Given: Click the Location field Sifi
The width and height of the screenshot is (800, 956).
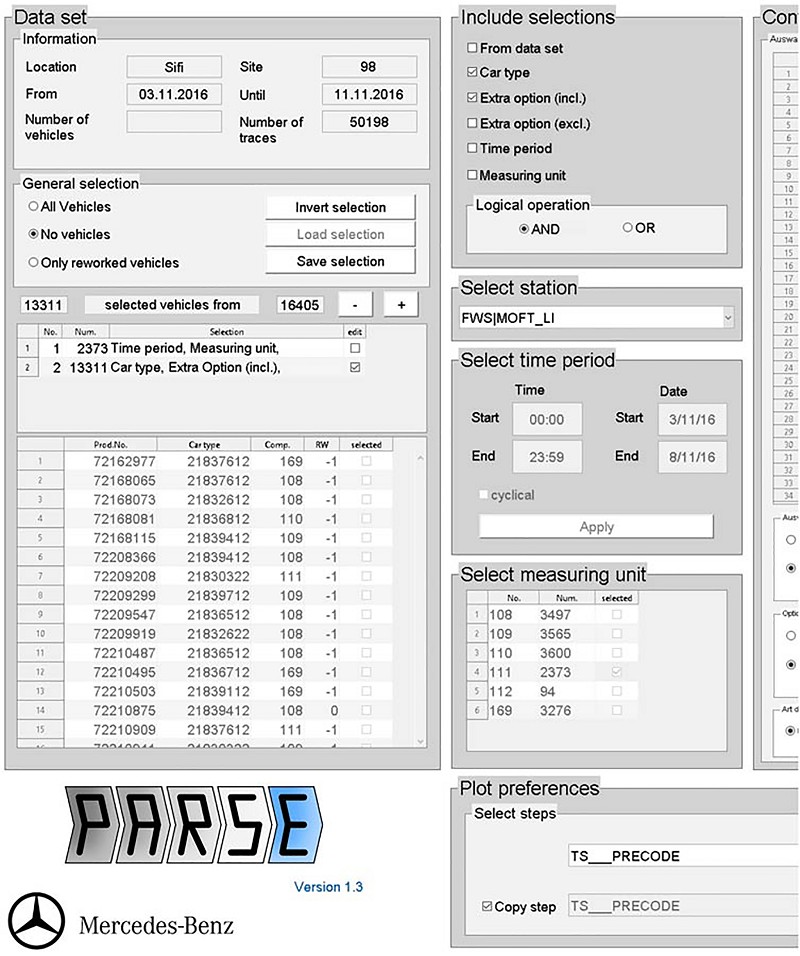Looking at the screenshot, I should coord(174,67).
